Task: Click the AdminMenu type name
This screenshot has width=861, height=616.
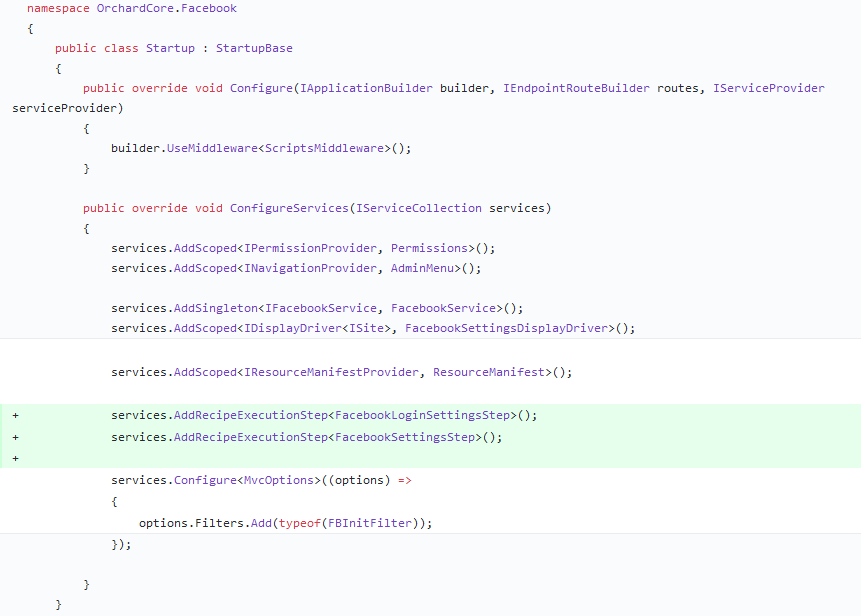Action: tap(422, 268)
